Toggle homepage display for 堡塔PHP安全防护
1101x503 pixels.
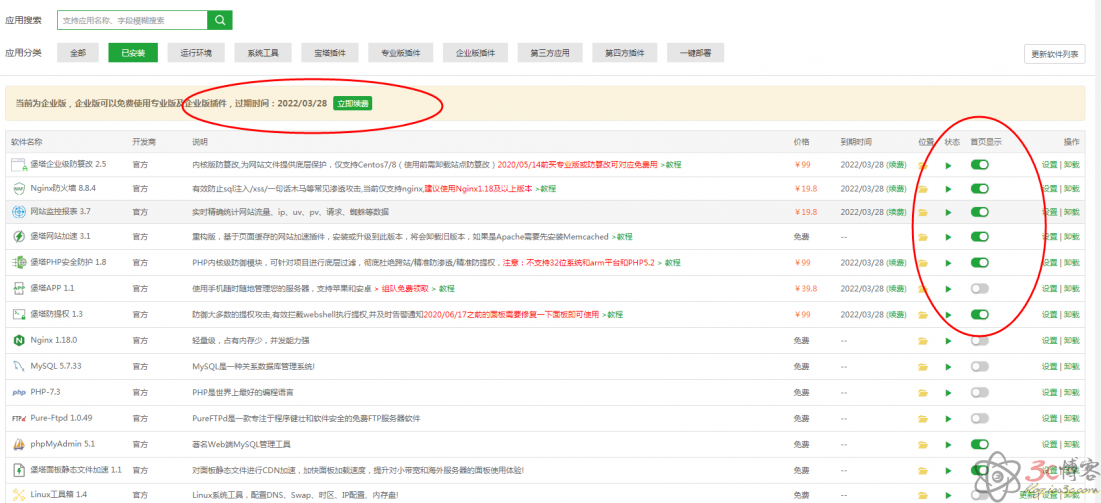[980, 262]
